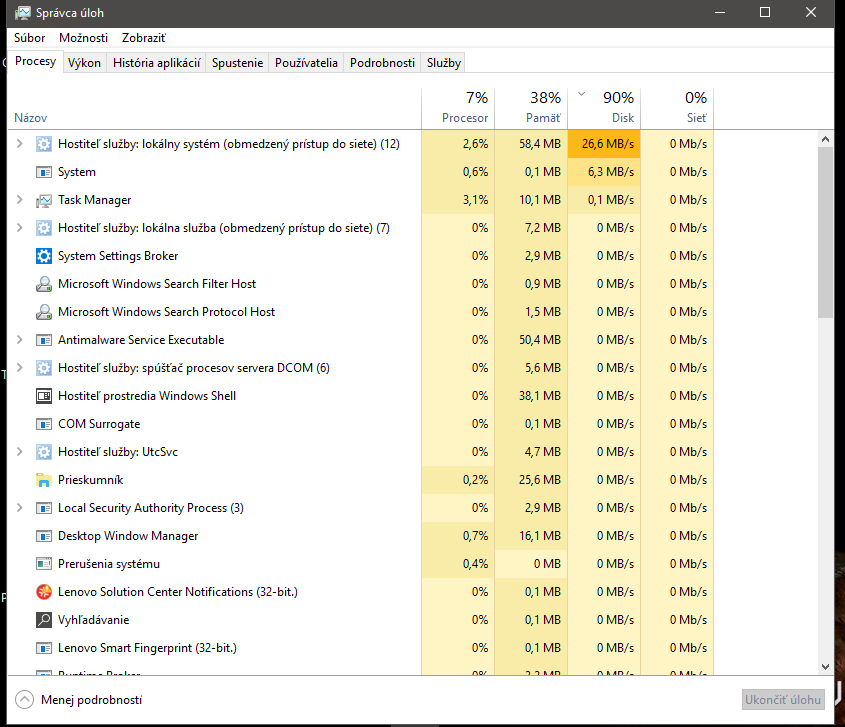Open the Súbor menu

click(30, 38)
